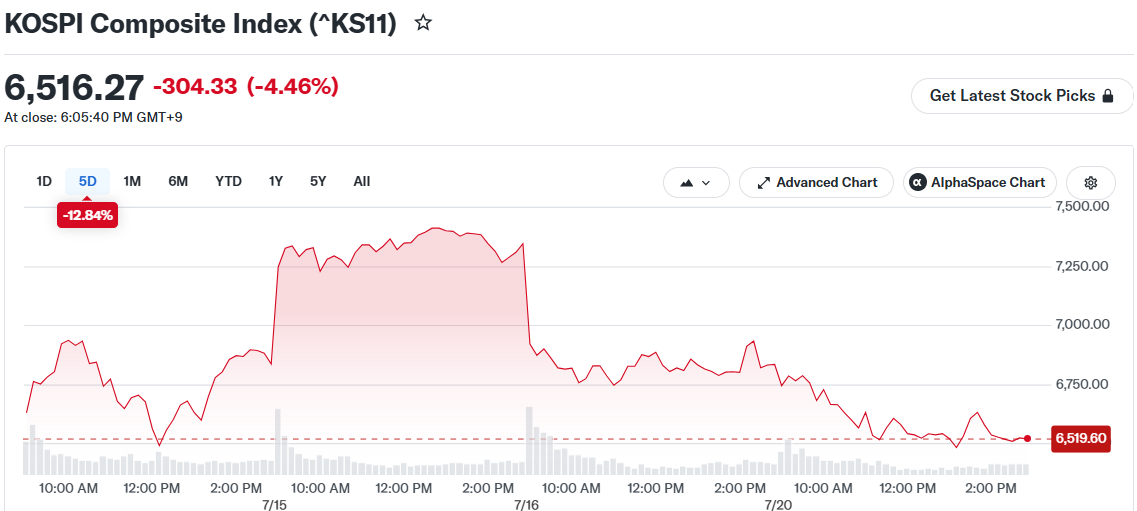Open the Advanced Chart
This screenshot has height=511, width=1137.
coord(816,183)
